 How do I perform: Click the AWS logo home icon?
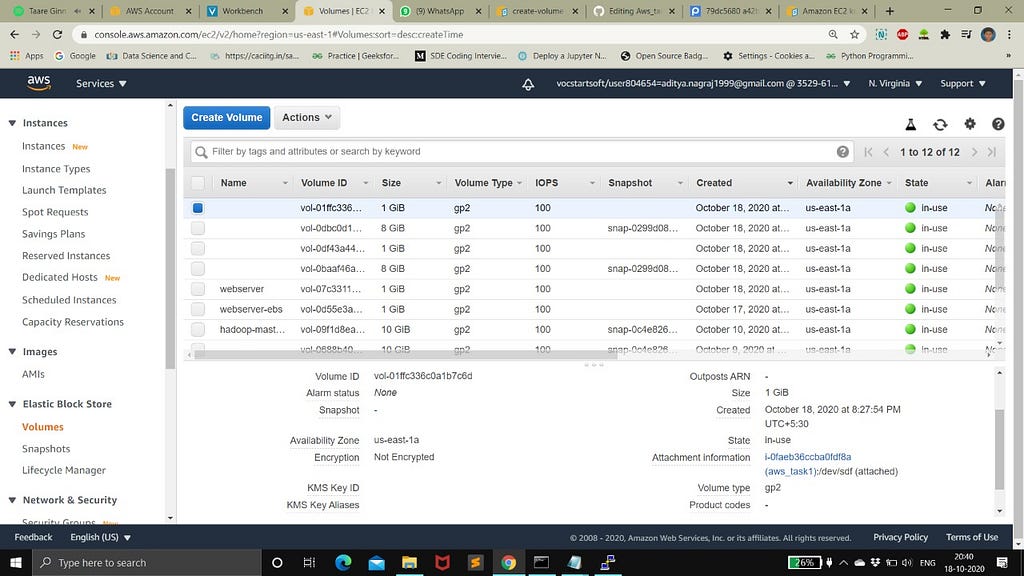(x=39, y=83)
